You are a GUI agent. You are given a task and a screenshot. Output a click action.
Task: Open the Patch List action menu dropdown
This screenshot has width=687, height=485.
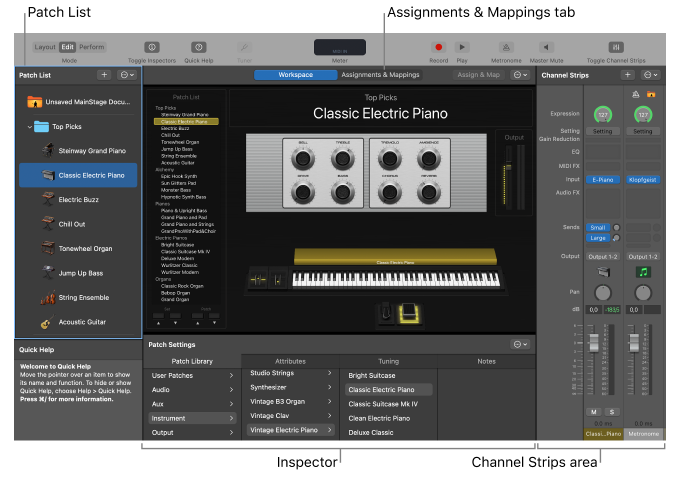click(127, 75)
